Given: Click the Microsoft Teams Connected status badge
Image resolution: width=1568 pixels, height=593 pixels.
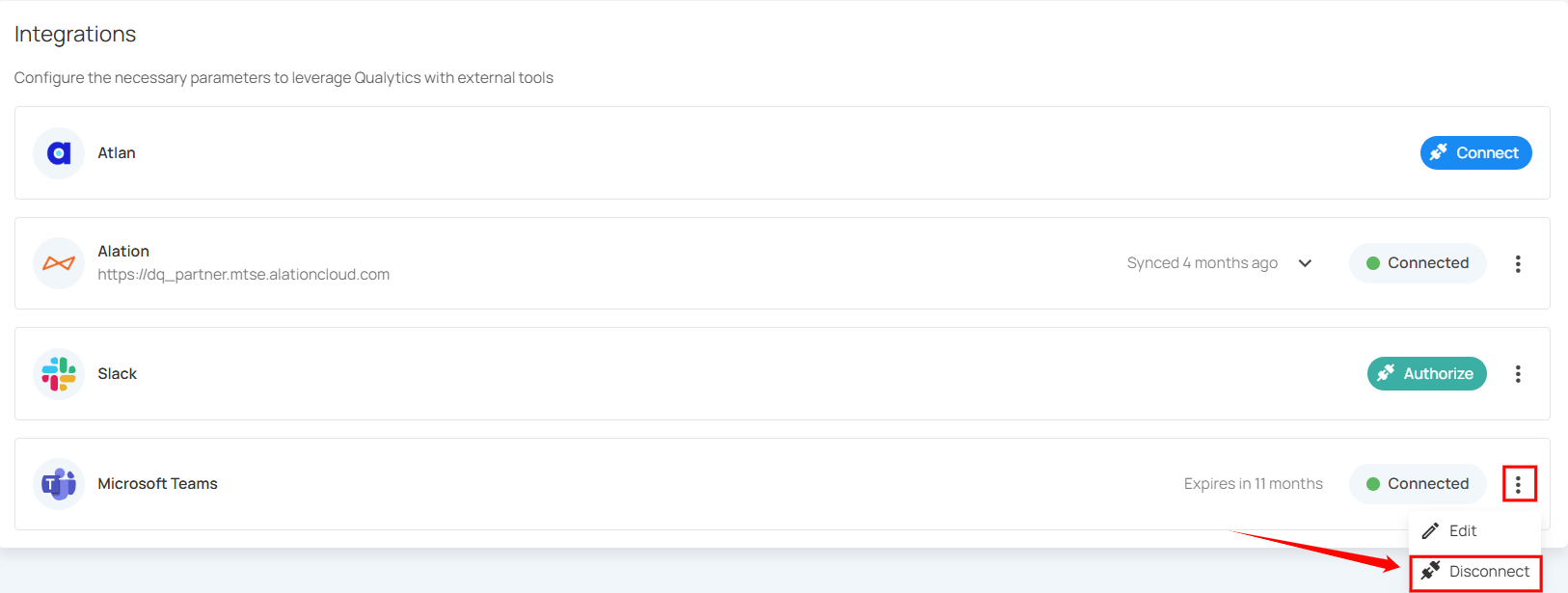Looking at the screenshot, I should (1418, 484).
